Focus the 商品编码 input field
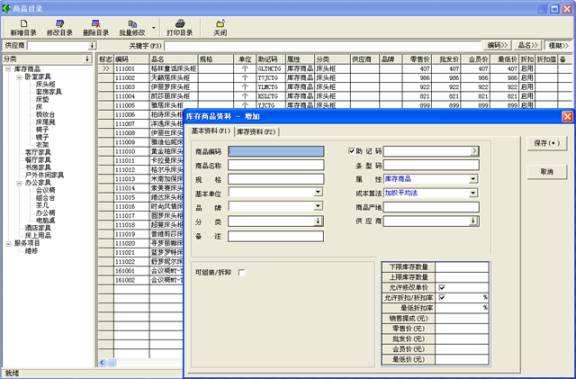Viewport: 576px width, 379px height. coord(276,151)
